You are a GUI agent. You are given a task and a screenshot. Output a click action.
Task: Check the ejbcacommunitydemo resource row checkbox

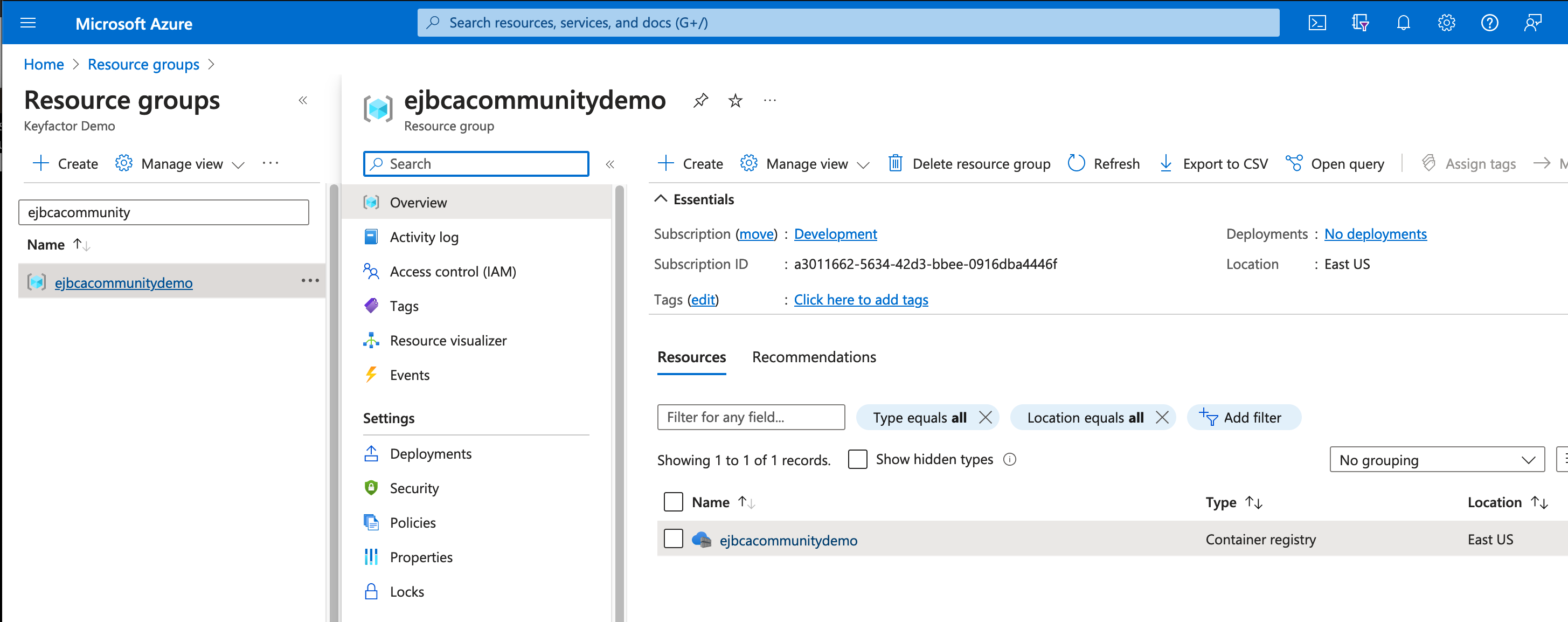[x=673, y=538]
